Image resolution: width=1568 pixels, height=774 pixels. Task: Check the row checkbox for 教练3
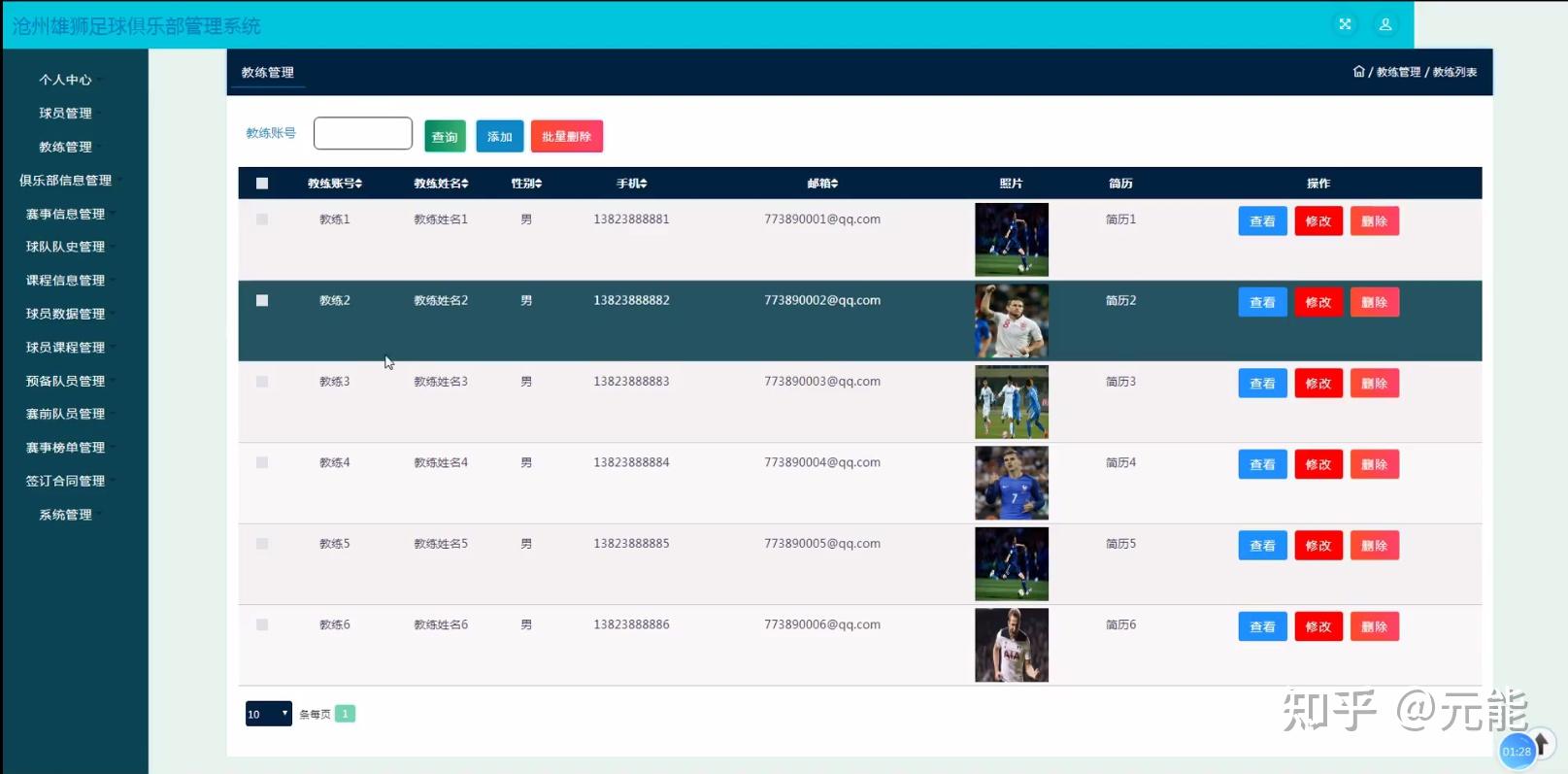click(x=262, y=382)
